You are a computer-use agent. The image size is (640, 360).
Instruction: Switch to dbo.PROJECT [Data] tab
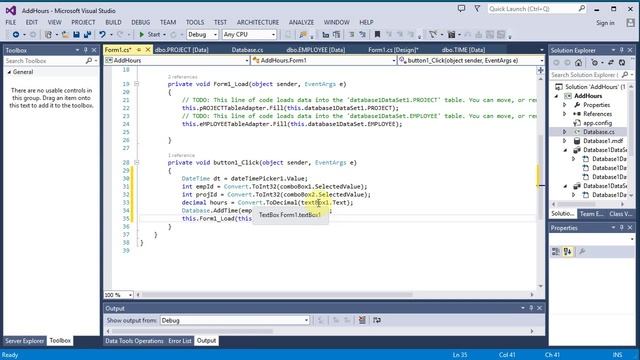coord(182,50)
